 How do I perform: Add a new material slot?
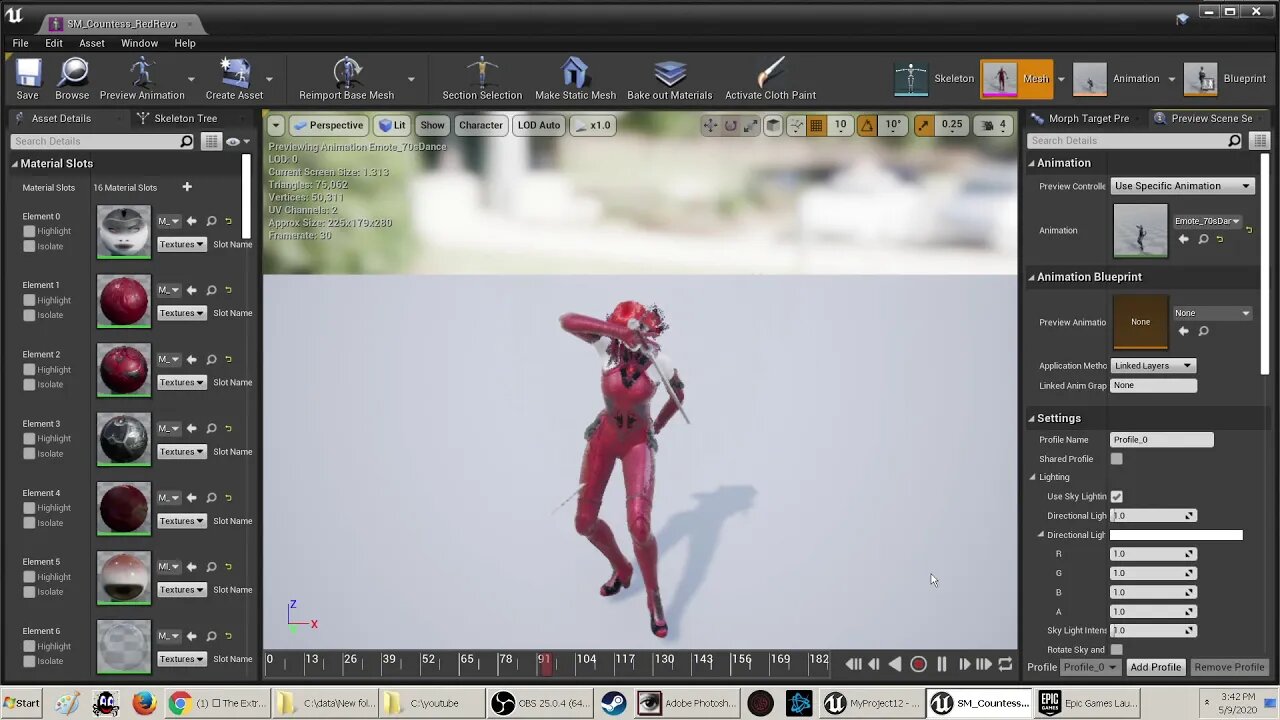pos(186,187)
